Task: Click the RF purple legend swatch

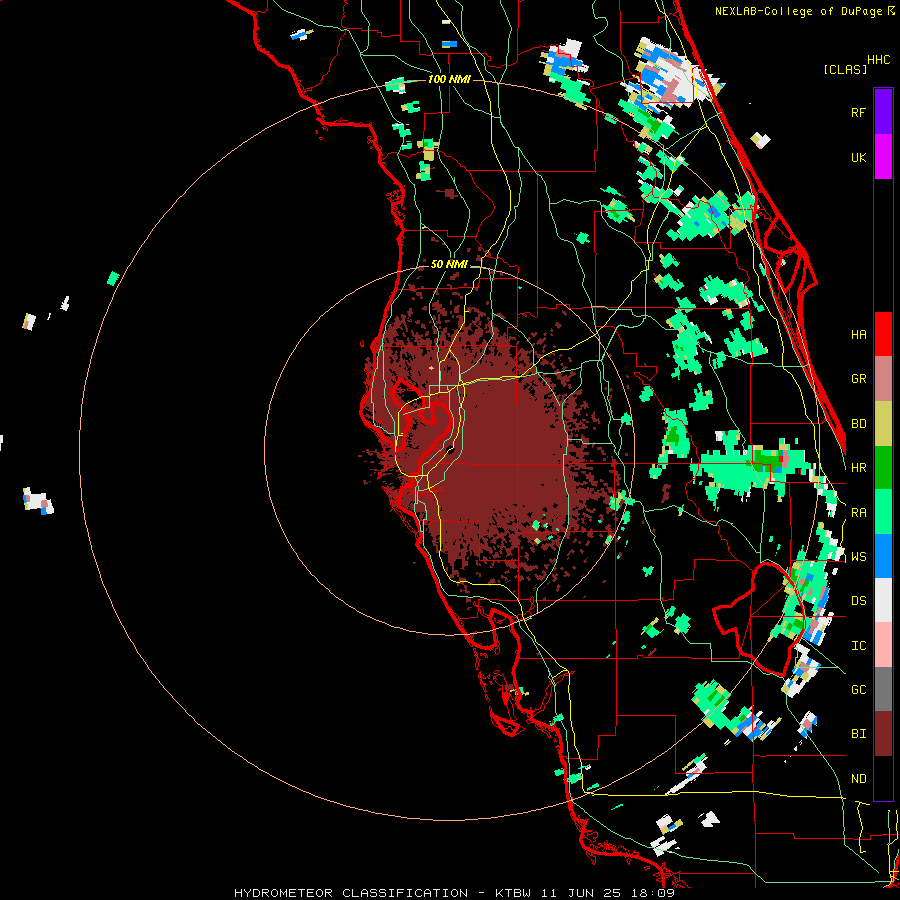Action: point(883,112)
